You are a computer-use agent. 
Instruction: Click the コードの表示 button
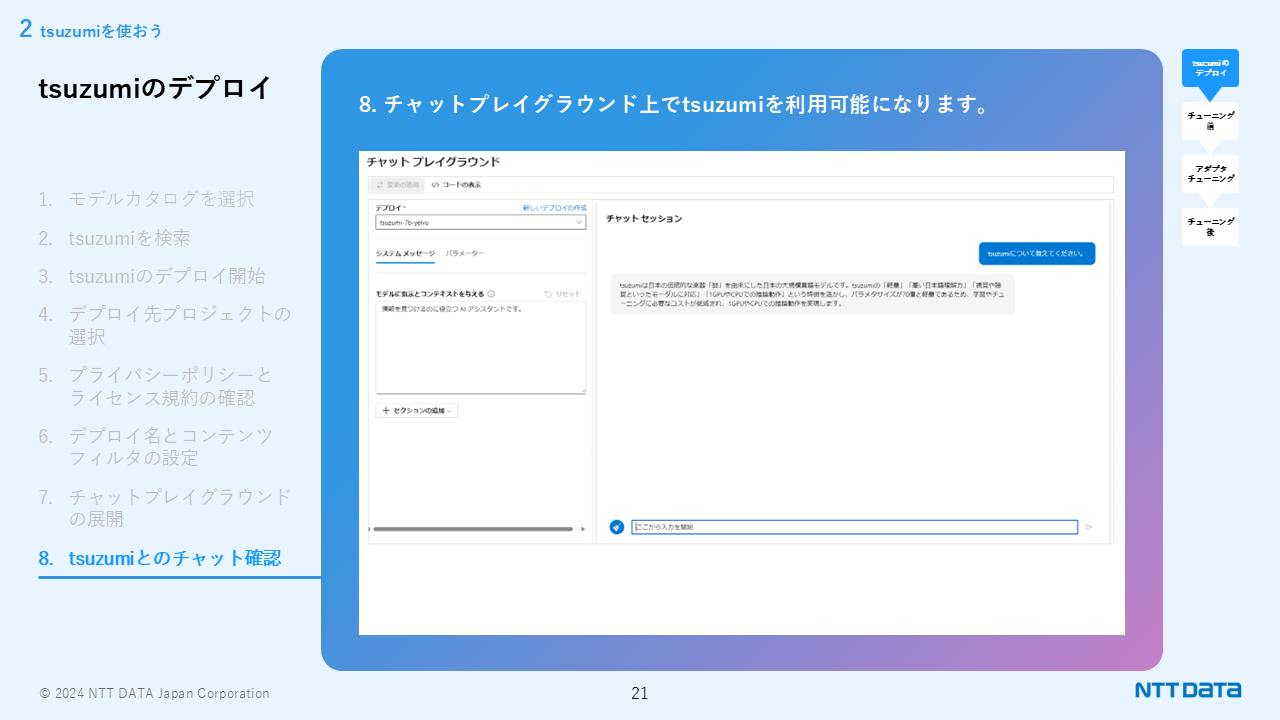point(456,185)
